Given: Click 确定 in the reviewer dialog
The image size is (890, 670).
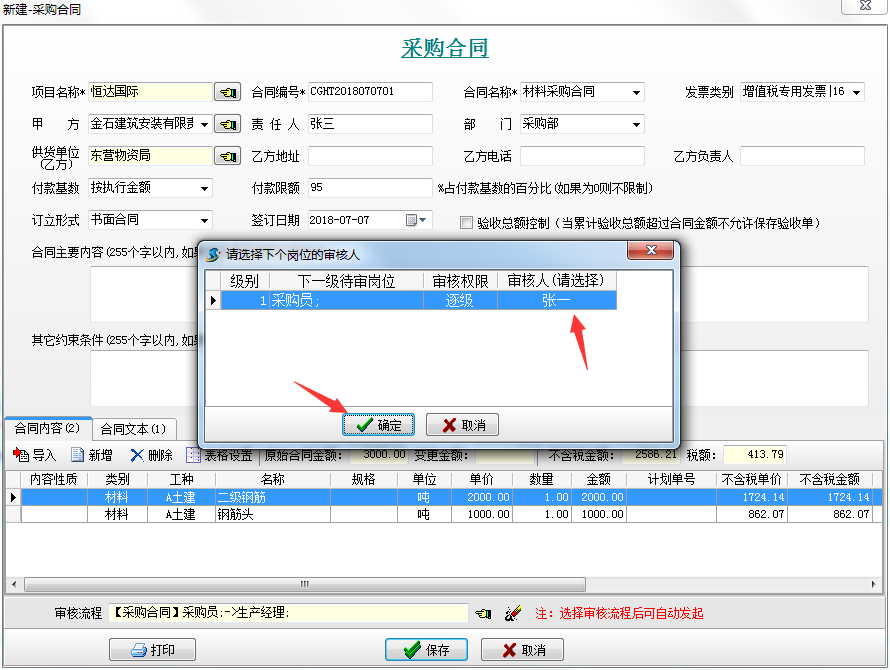Looking at the screenshot, I should 379,425.
